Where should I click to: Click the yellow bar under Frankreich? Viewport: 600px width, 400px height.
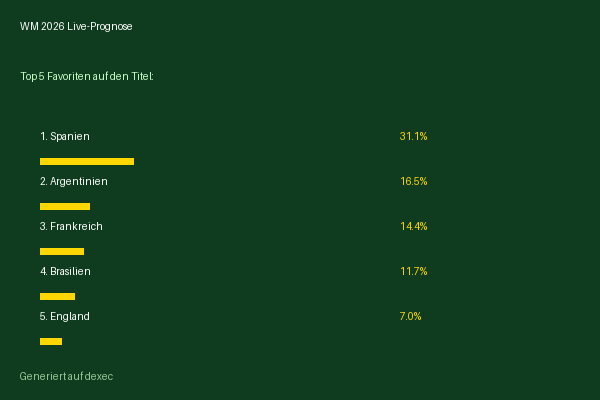62,251
